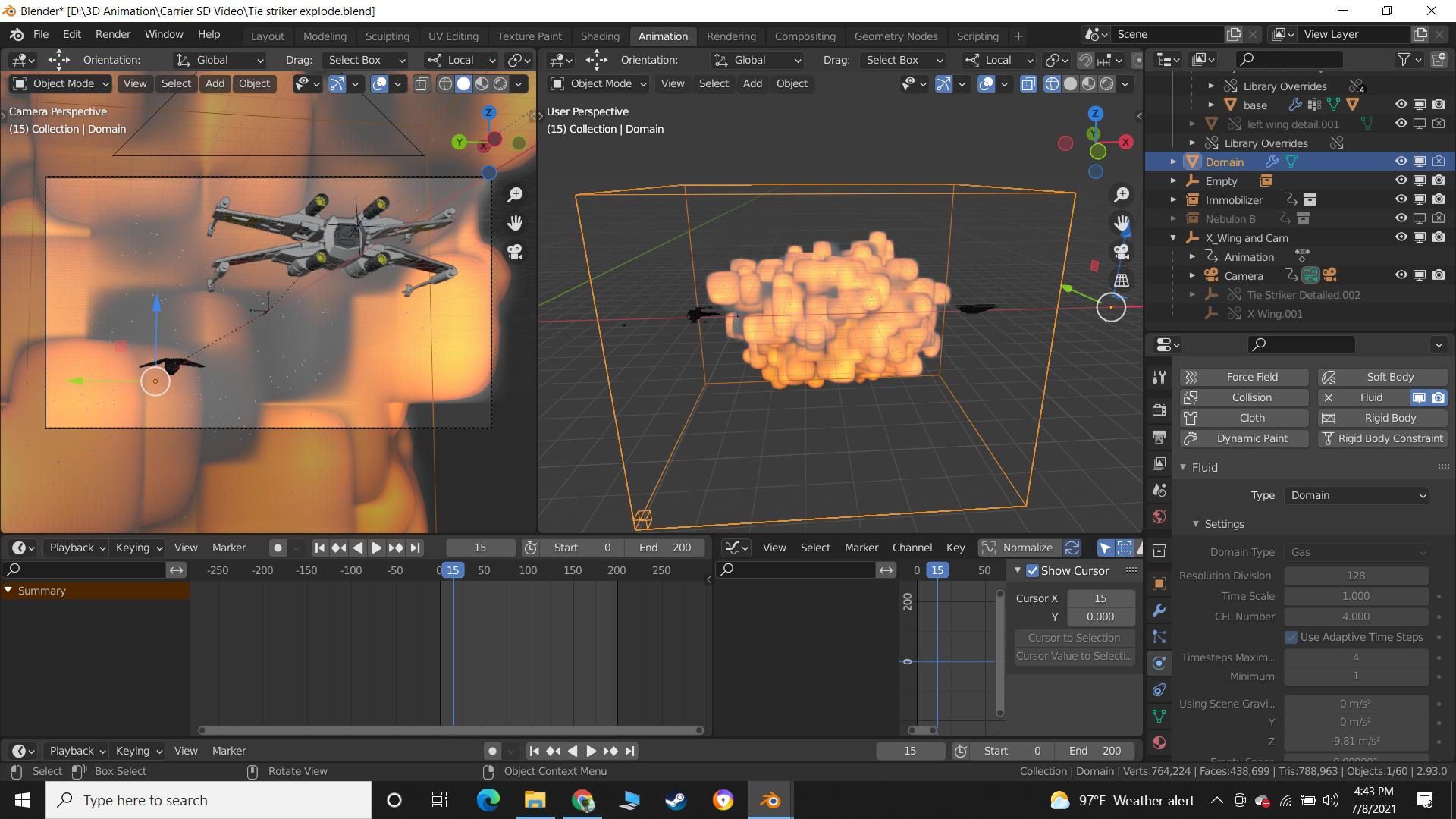
Task: Collapse fluid Settings subpanel
Action: click(1196, 524)
